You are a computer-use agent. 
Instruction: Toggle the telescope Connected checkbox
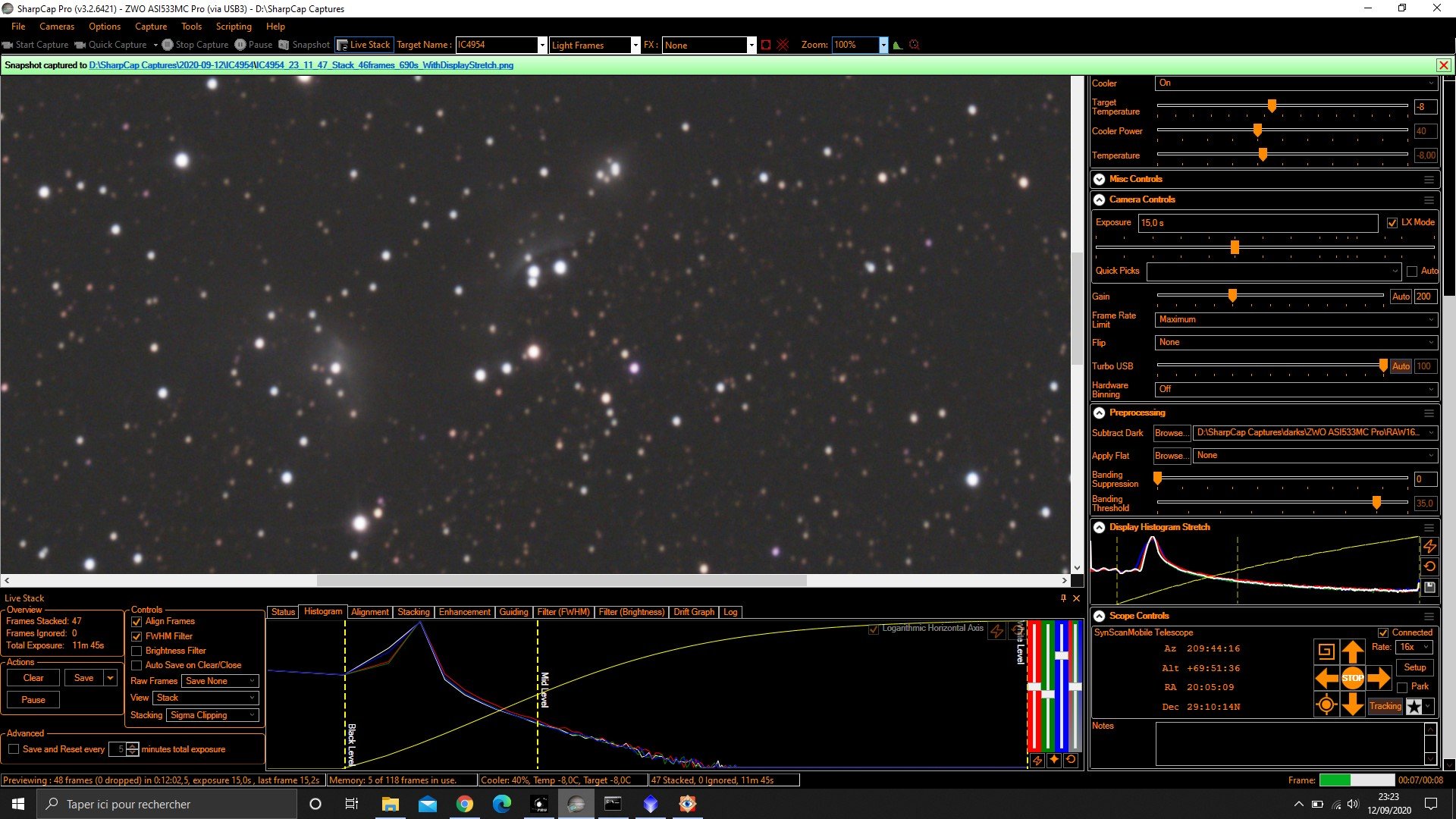pyautogui.click(x=1383, y=633)
